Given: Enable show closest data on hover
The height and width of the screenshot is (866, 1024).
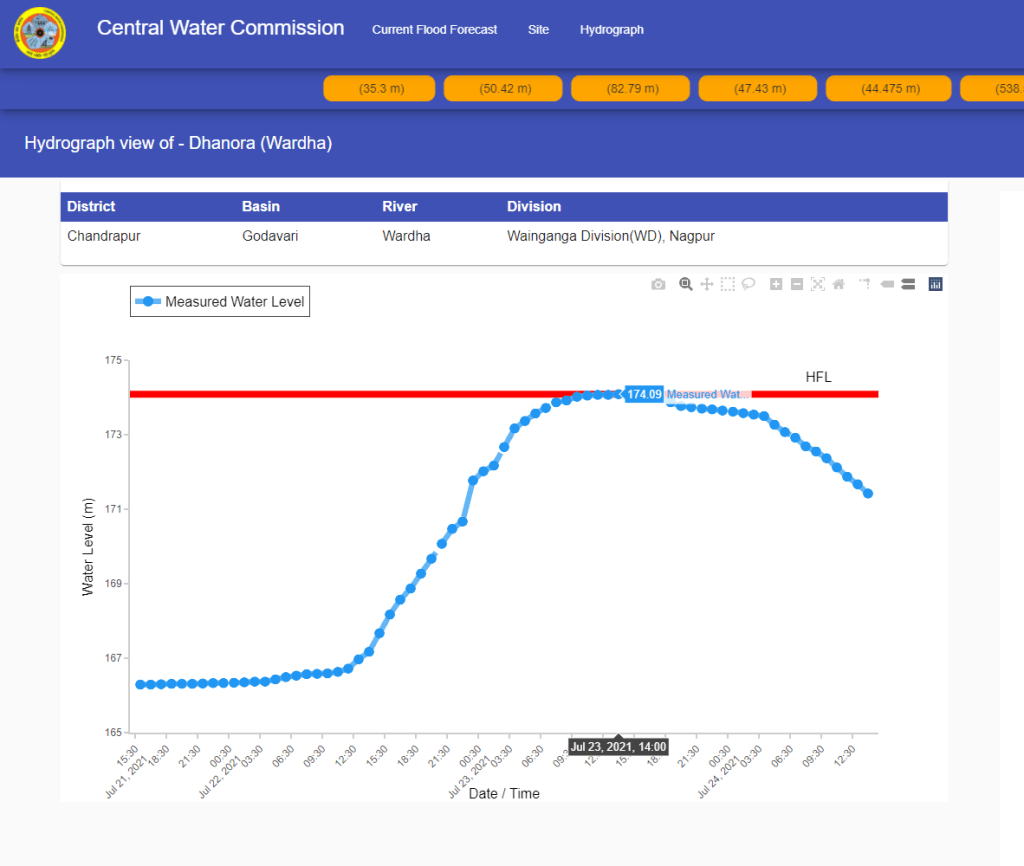Looking at the screenshot, I should click(887, 285).
